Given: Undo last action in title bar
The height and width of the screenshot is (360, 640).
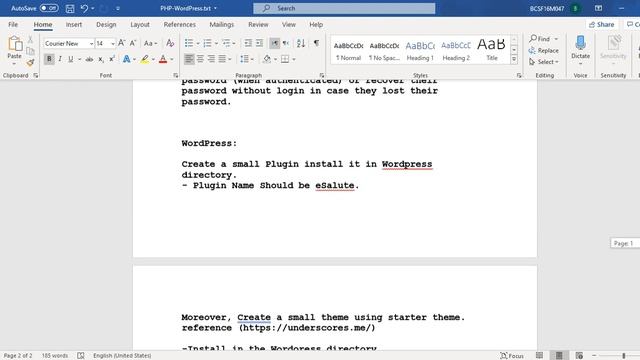Looking at the screenshot, I should 84,8.
